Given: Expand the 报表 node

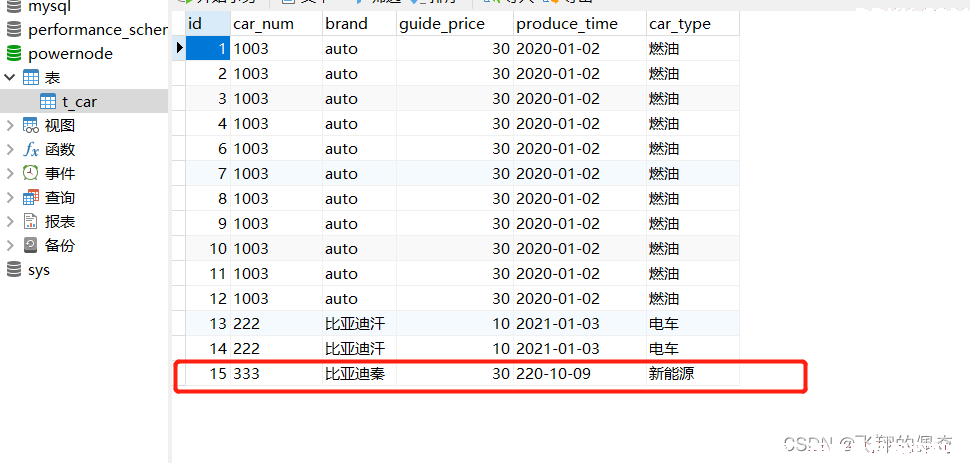Looking at the screenshot, I should [9, 222].
